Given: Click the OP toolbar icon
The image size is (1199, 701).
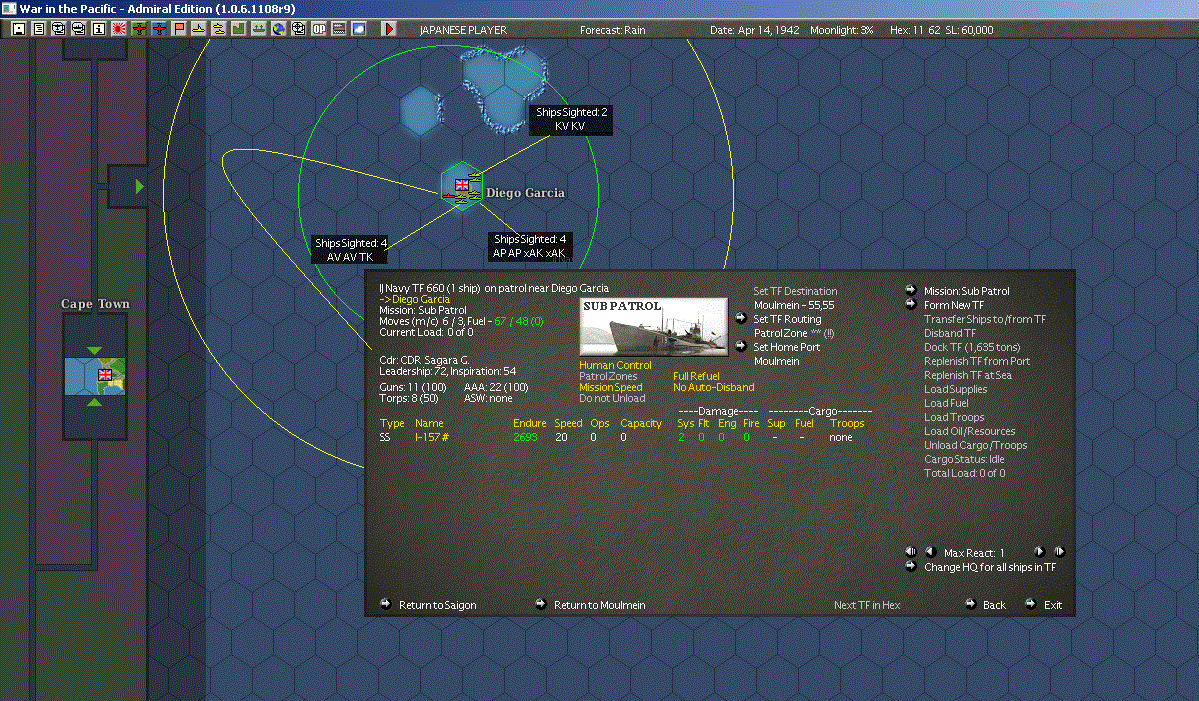Looking at the screenshot, I should (x=319, y=29).
